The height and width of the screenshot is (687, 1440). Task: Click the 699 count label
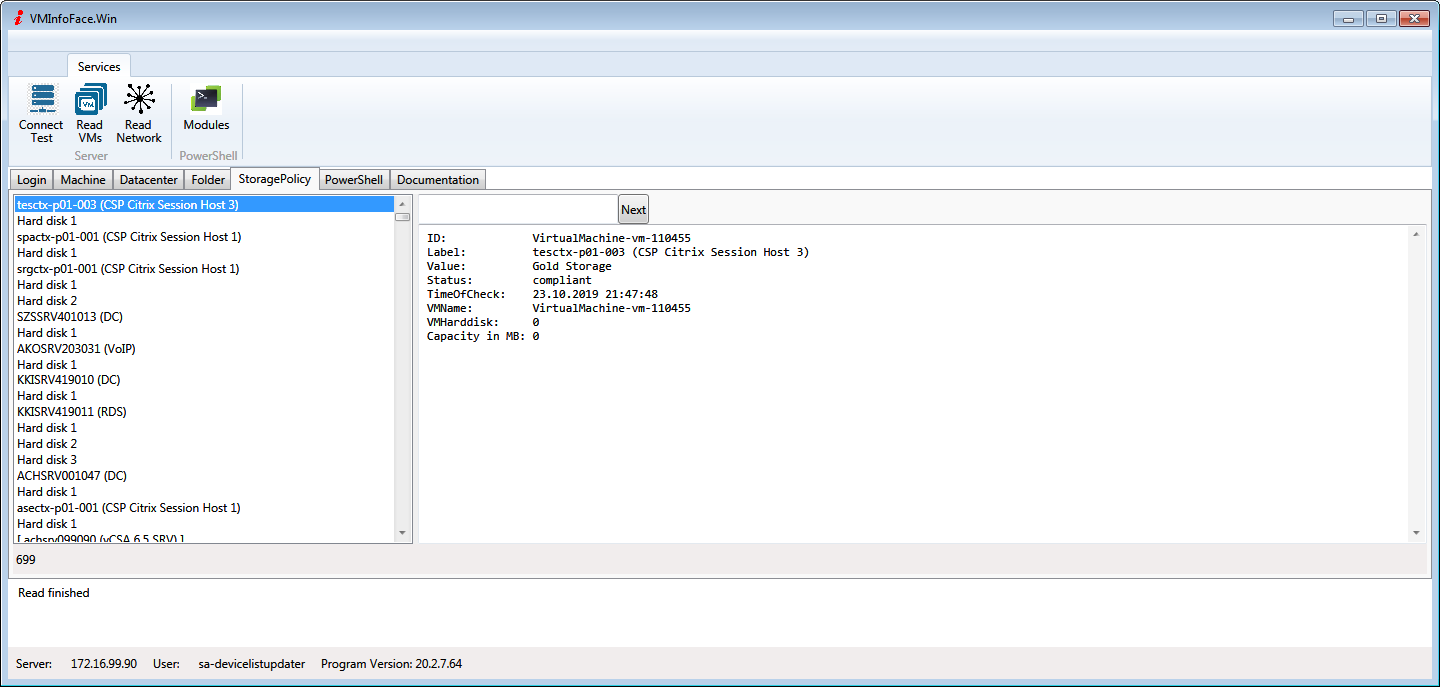26,560
